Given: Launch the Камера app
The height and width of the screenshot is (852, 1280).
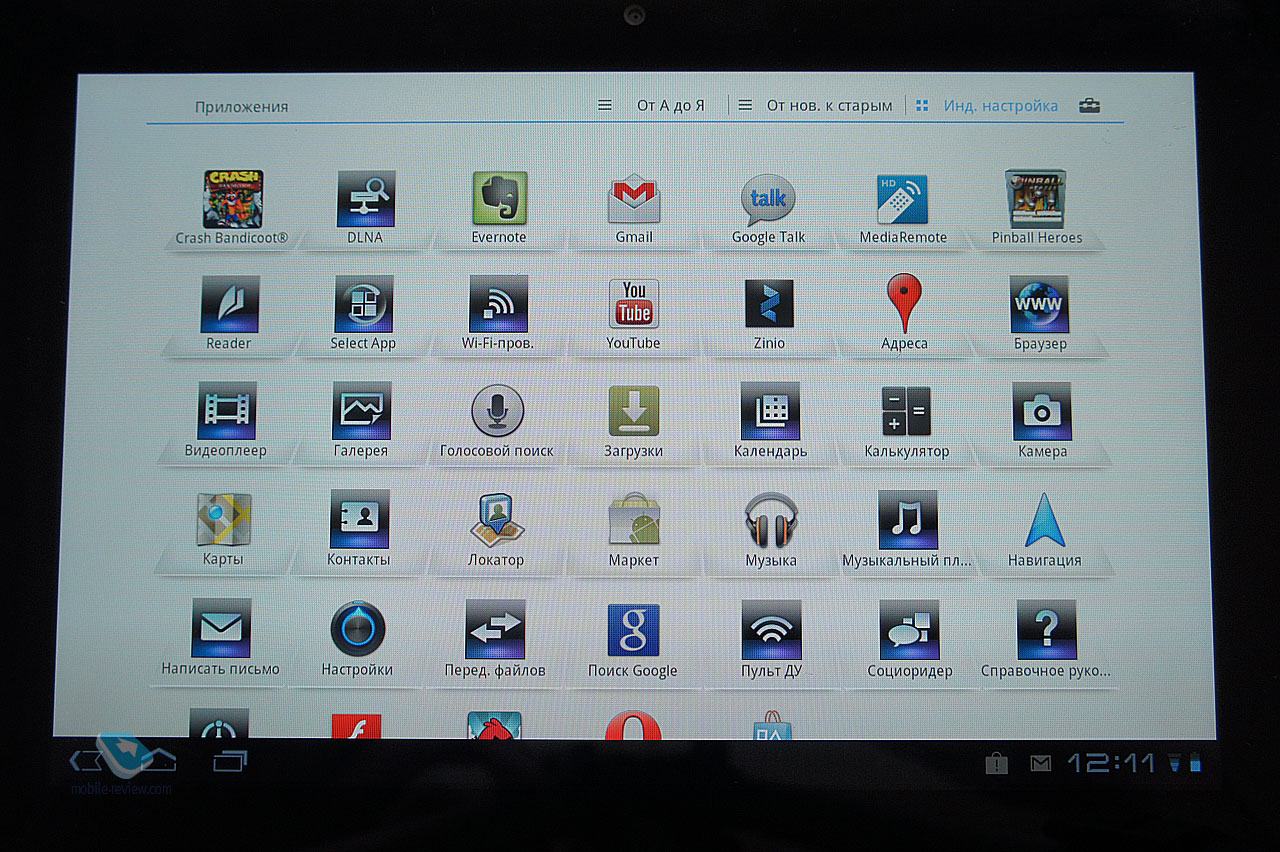Looking at the screenshot, I should [x=1042, y=412].
